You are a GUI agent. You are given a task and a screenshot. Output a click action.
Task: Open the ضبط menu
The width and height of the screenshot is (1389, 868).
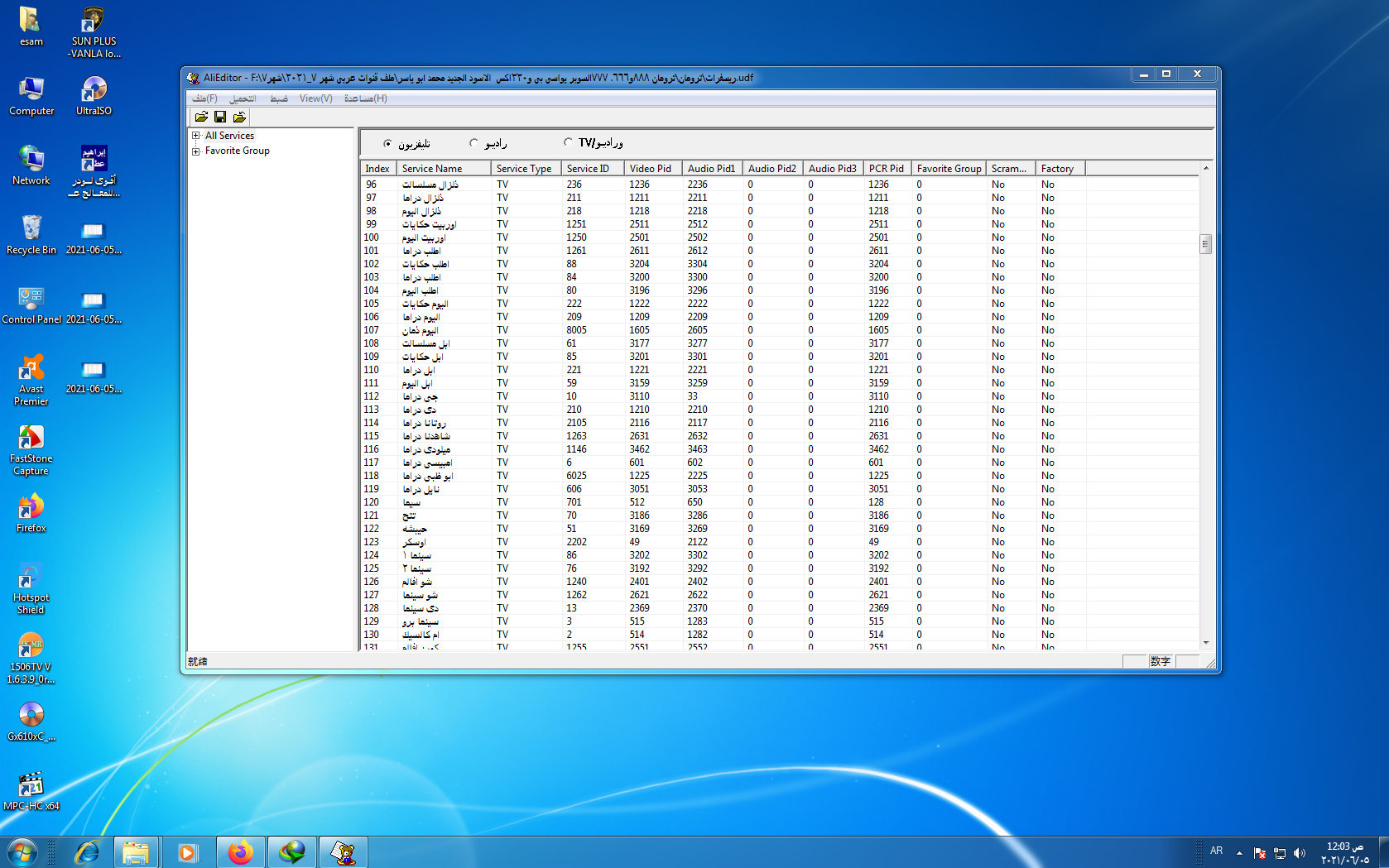279,98
